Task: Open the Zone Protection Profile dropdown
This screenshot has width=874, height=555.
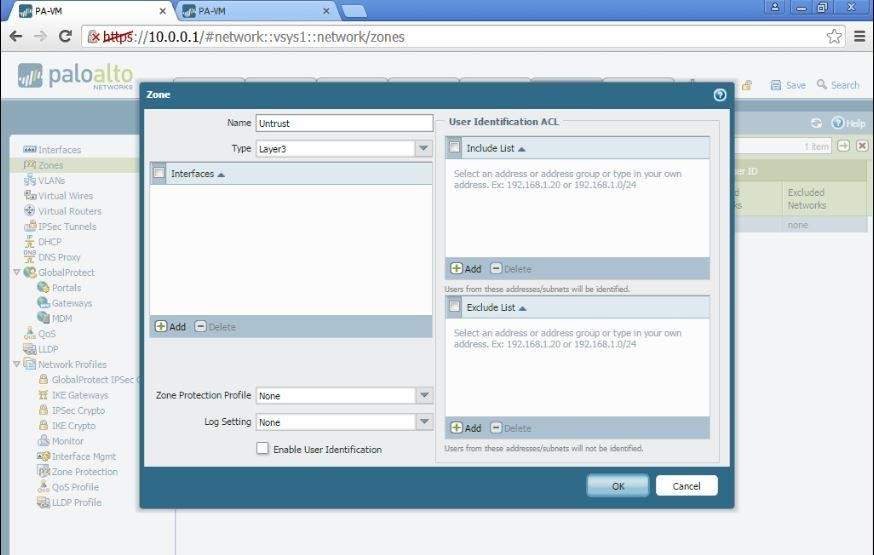Action: [x=423, y=396]
